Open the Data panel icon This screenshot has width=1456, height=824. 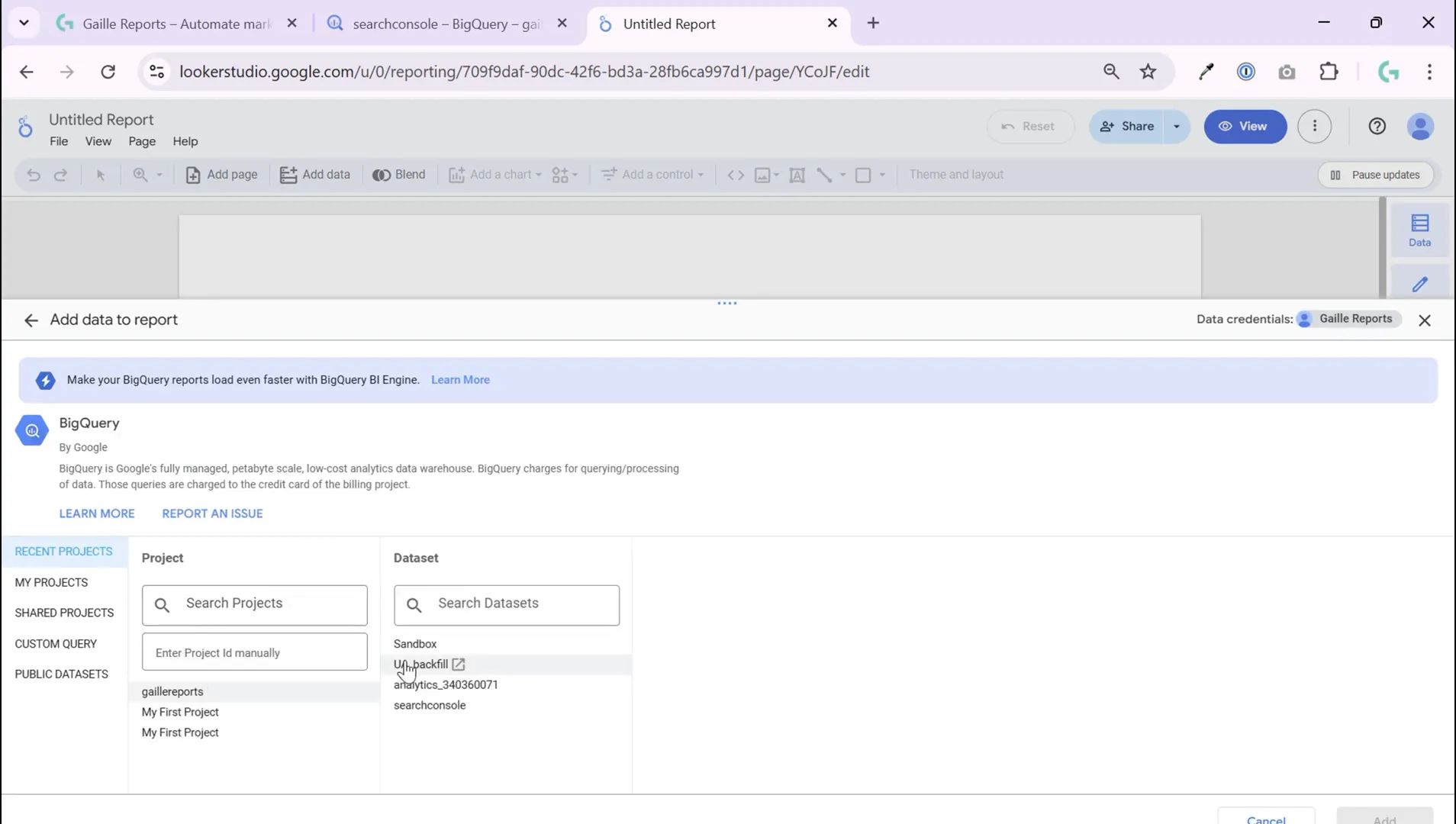click(1419, 230)
